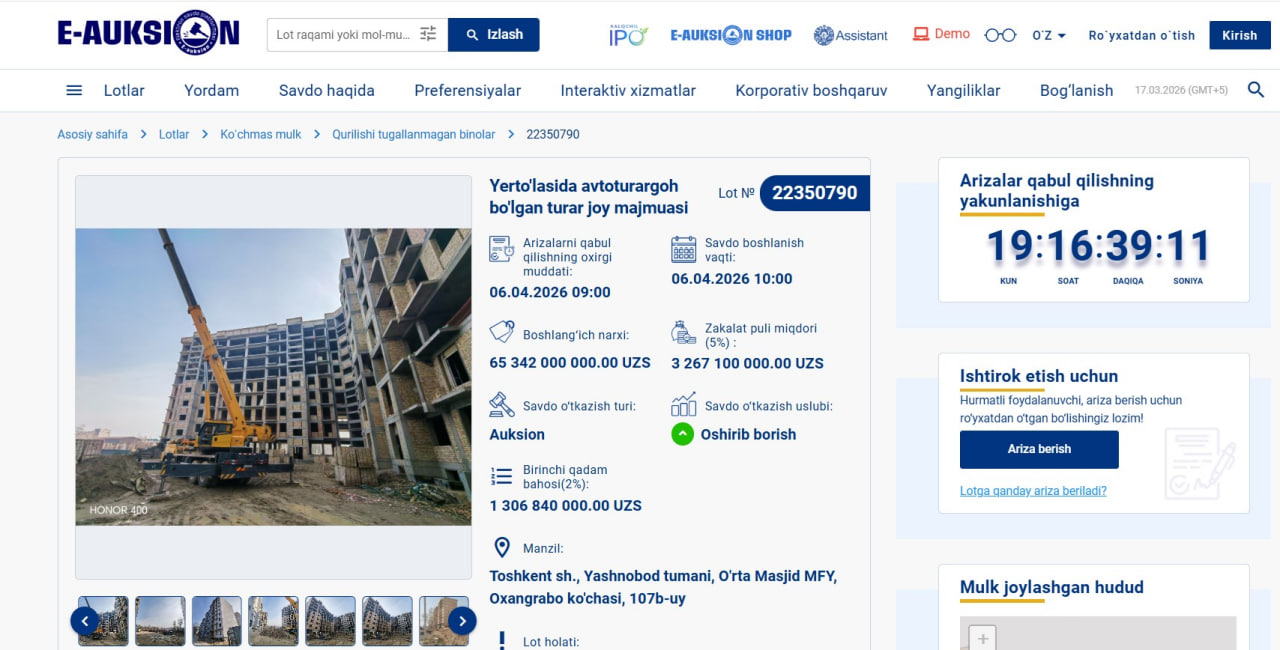Open 'Lotga qanday ariza beriladi?' link
1280x650 pixels.
1032,491
